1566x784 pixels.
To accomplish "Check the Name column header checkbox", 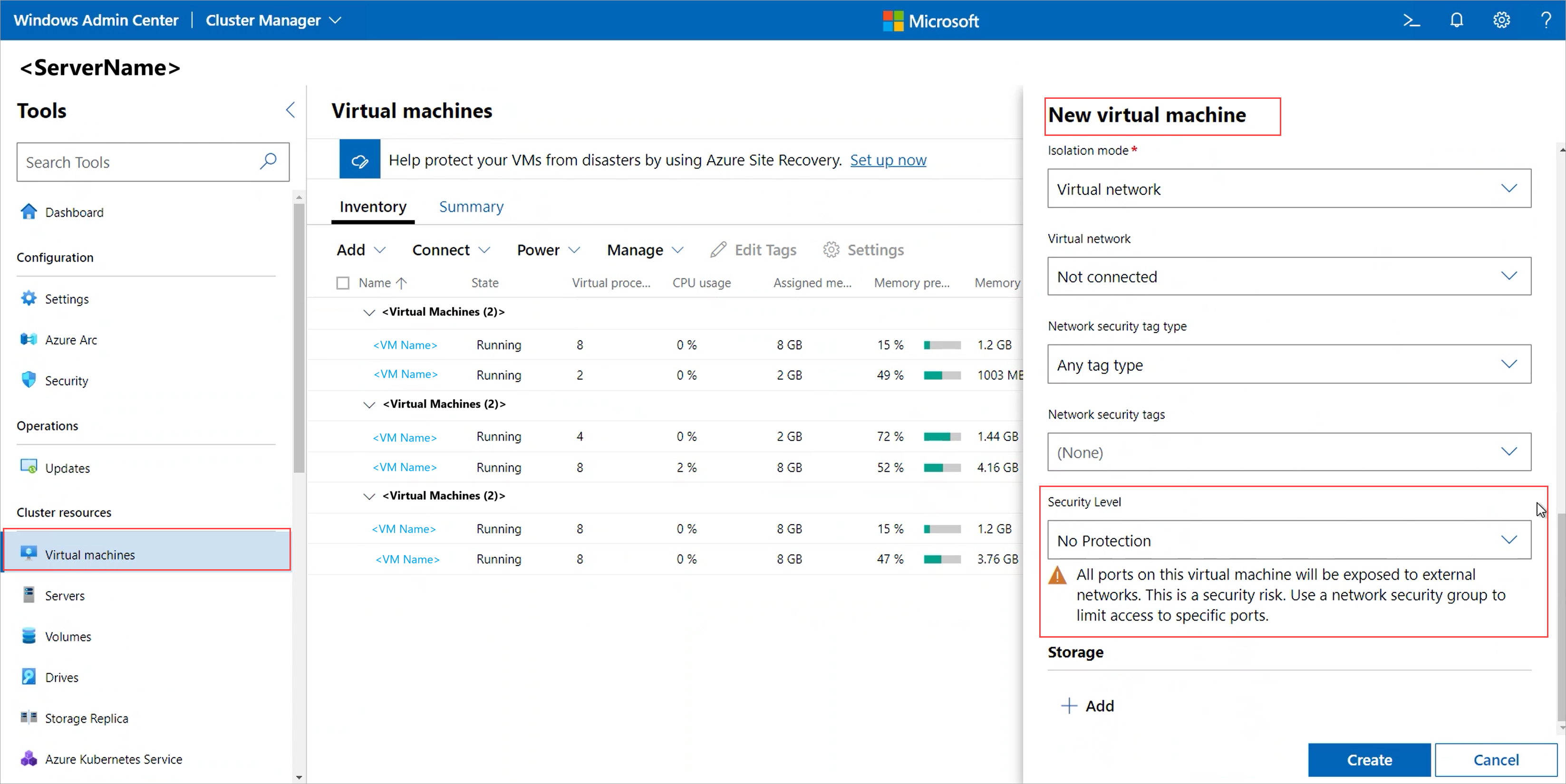I will pyautogui.click(x=342, y=283).
